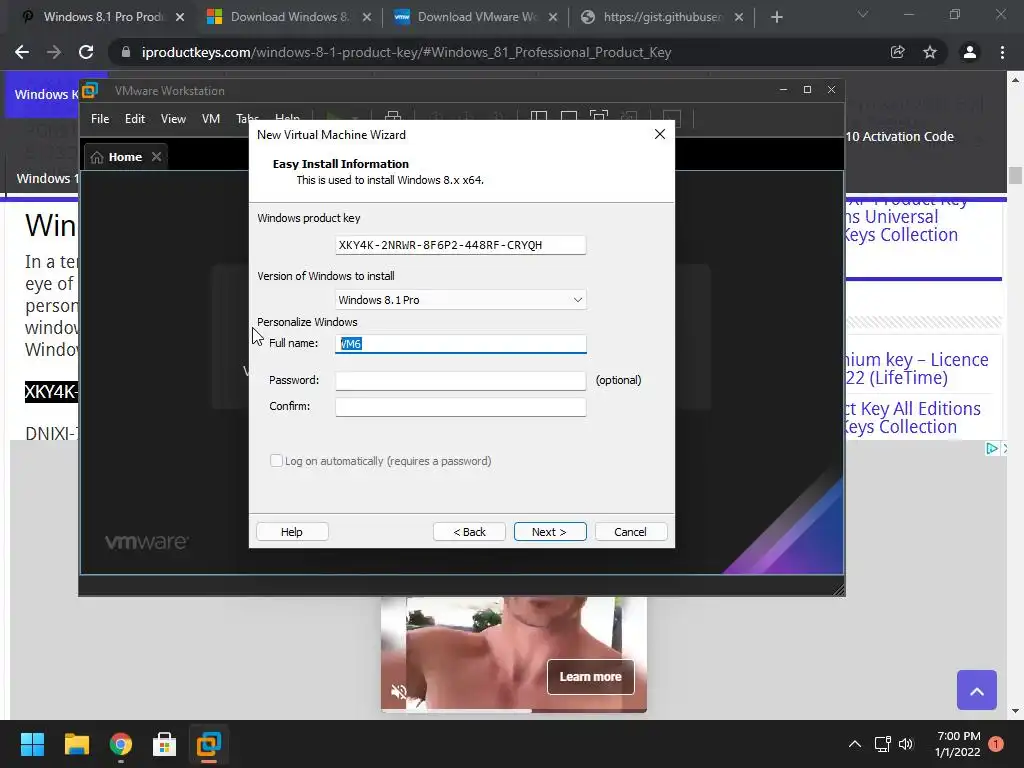Click the scroll-to-top arrow button
The height and width of the screenshot is (768, 1024).
(x=976, y=690)
